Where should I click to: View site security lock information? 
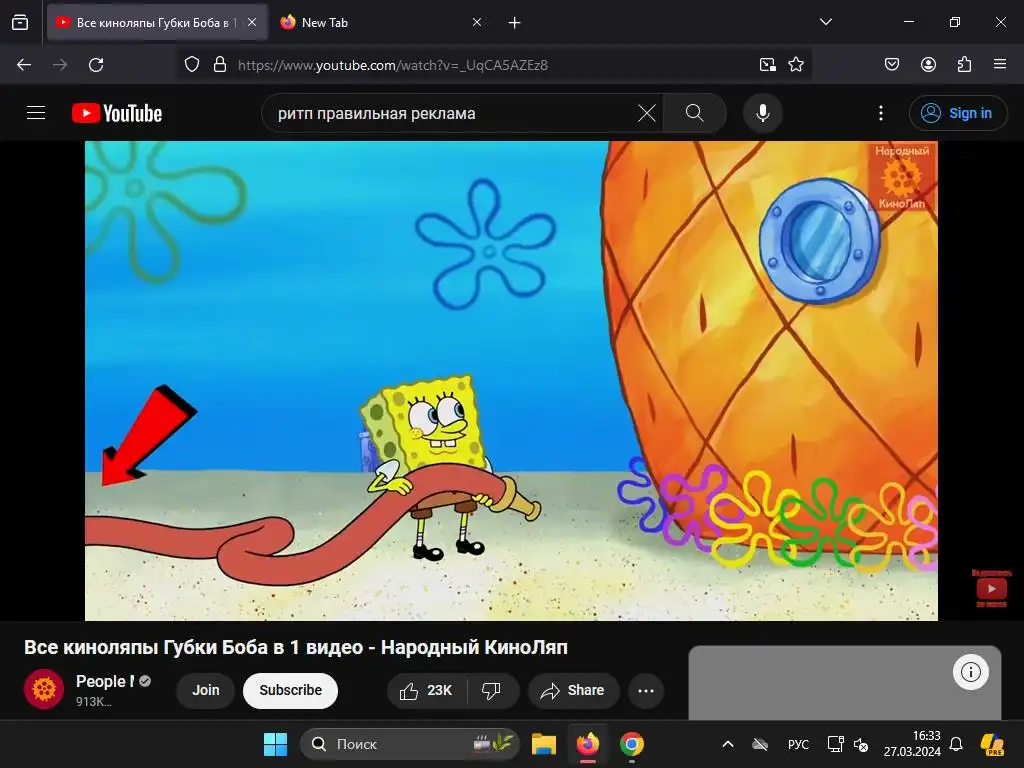(x=220, y=65)
